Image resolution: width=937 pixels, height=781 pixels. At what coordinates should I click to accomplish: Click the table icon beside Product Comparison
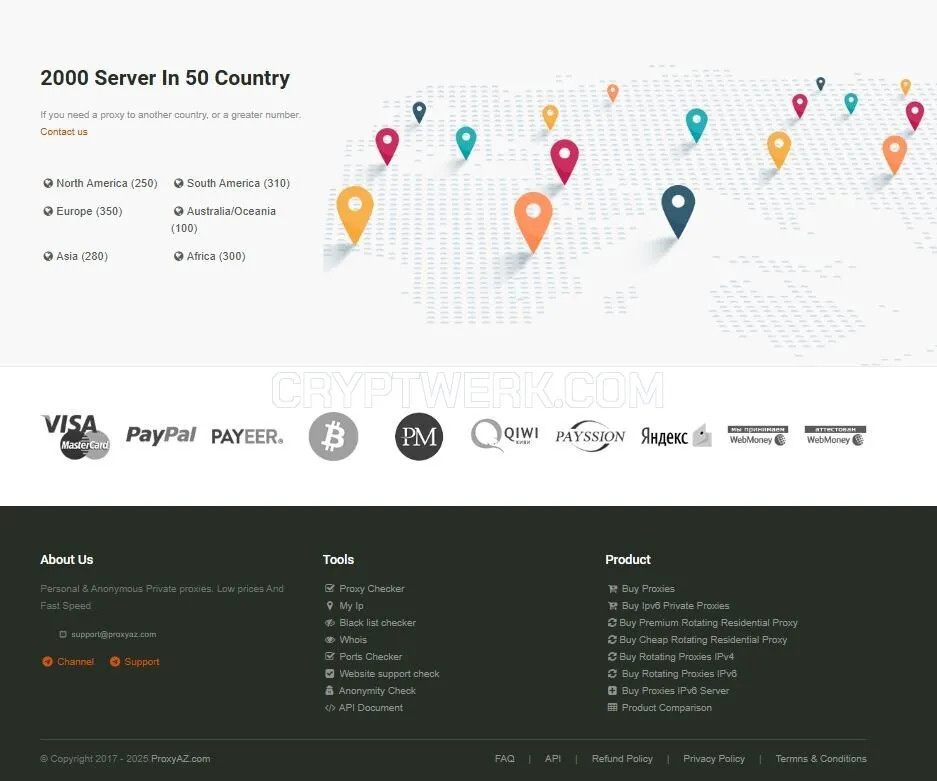612,708
